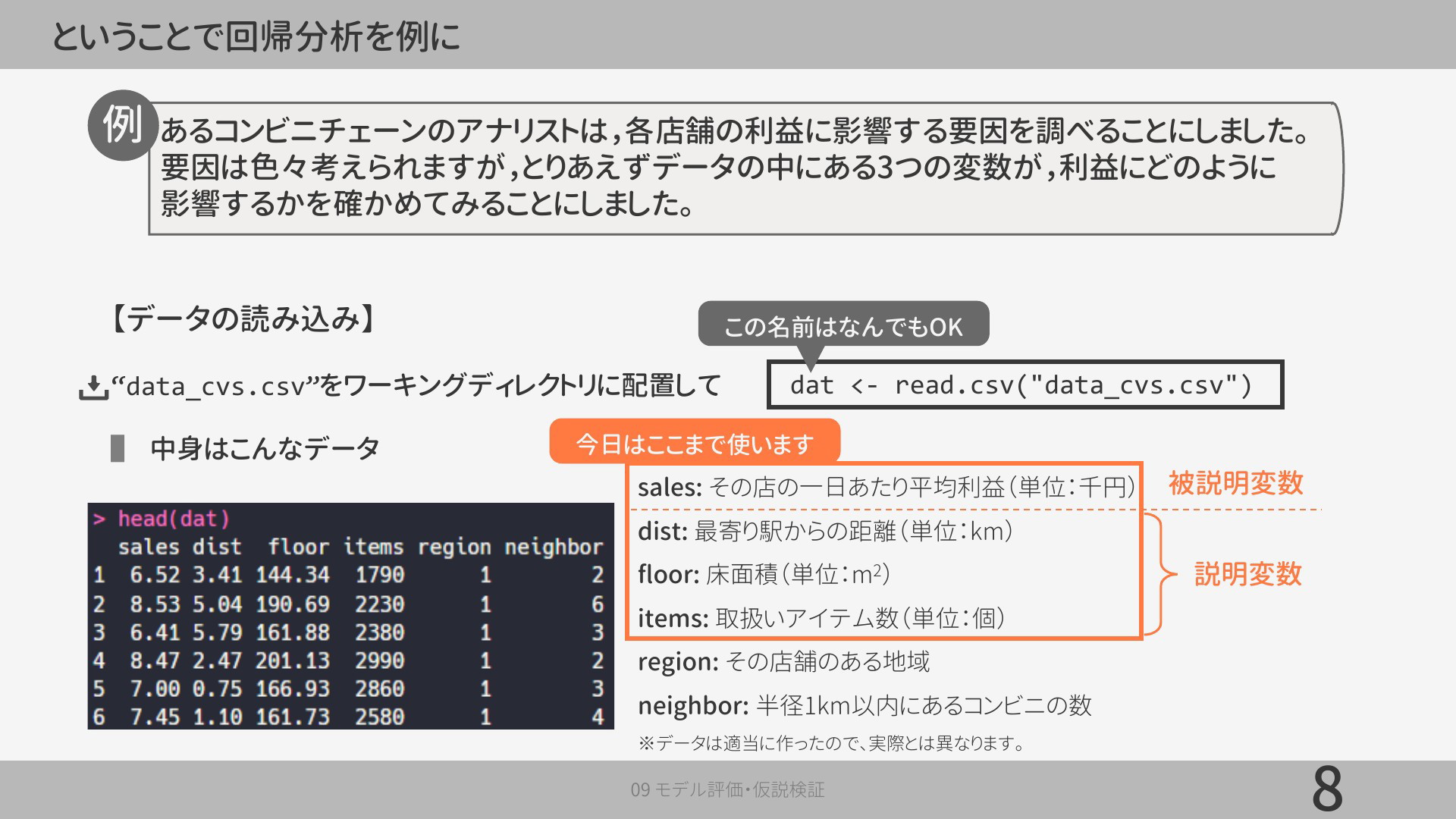Click the floor value 201.13

[293, 661]
